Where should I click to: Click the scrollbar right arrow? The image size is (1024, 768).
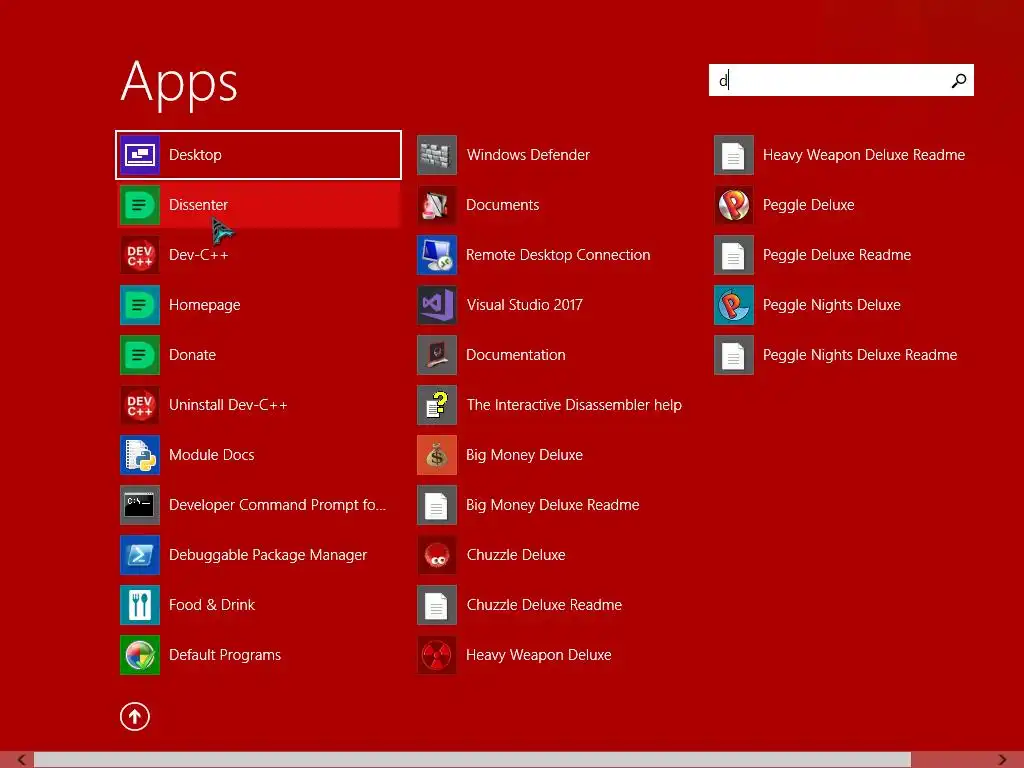[x=1002, y=760]
